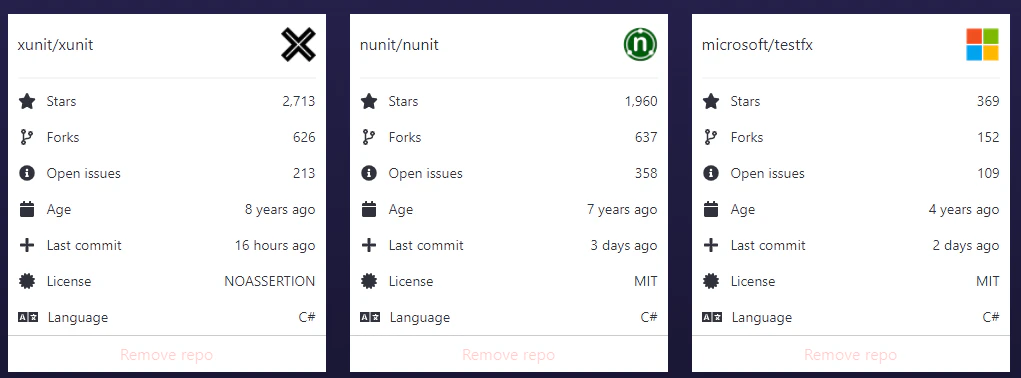Open the microsoft/testfx repo title
The height and width of the screenshot is (378, 1021).
point(757,45)
